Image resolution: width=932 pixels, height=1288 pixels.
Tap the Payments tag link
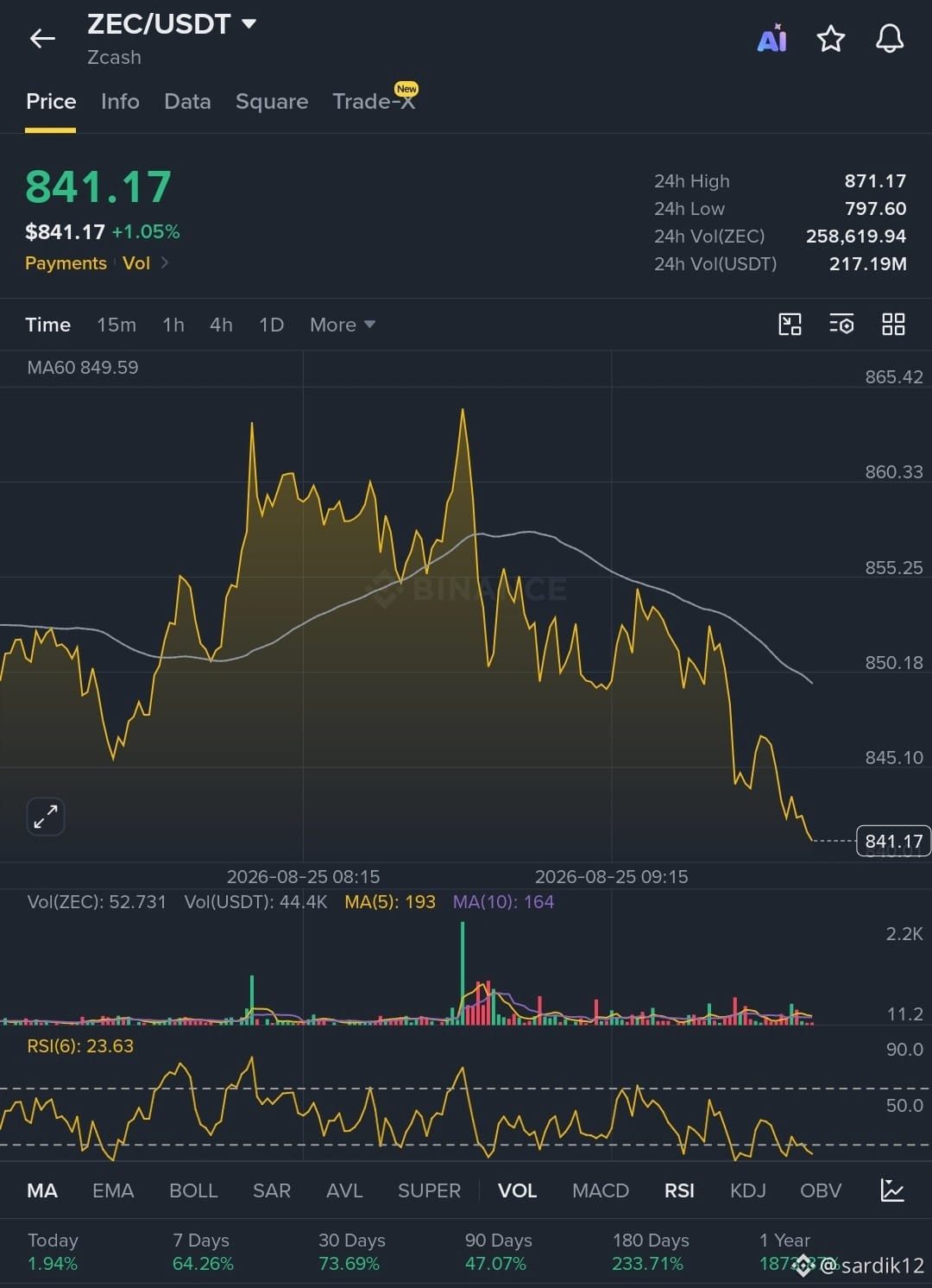tap(66, 263)
